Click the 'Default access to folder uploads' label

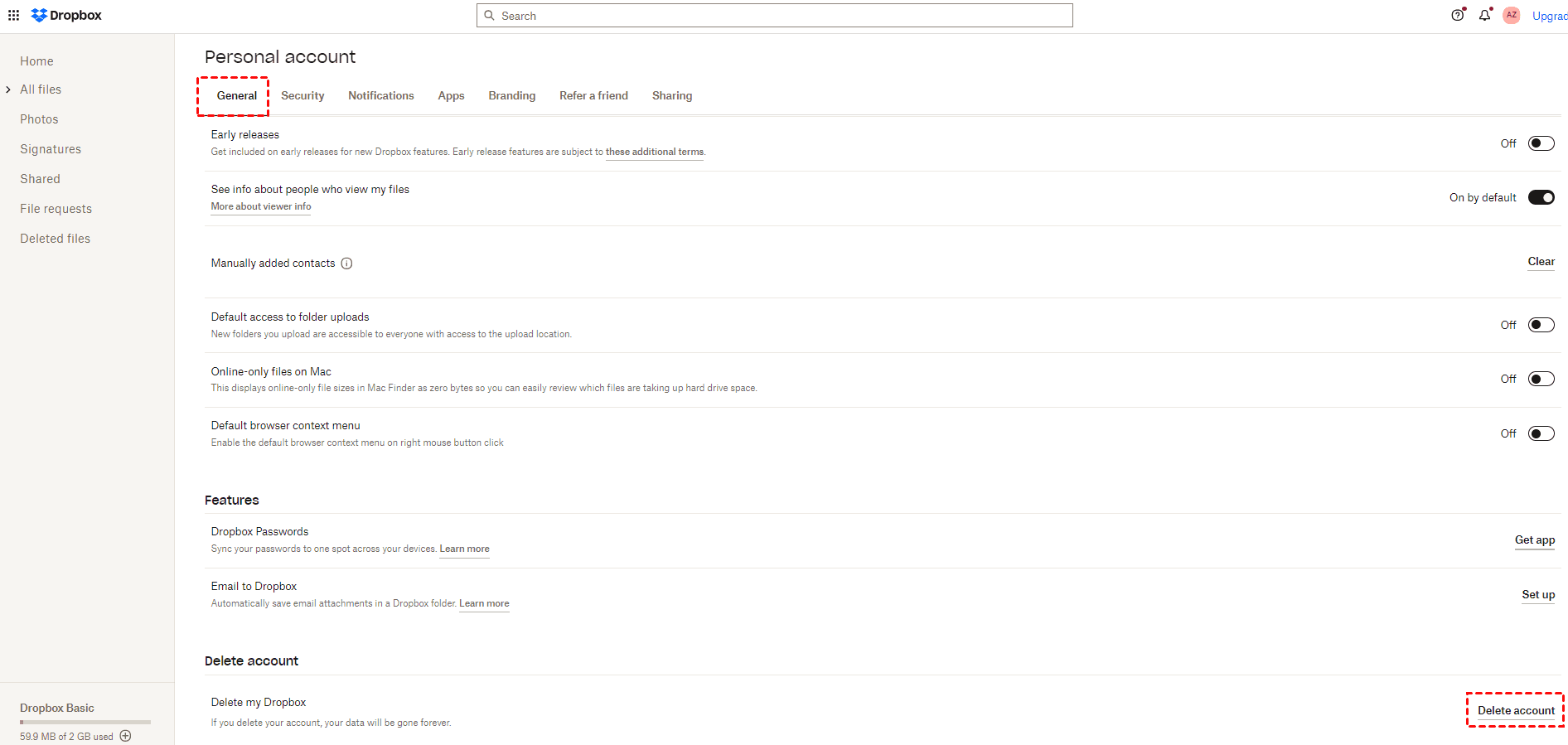coord(290,317)
